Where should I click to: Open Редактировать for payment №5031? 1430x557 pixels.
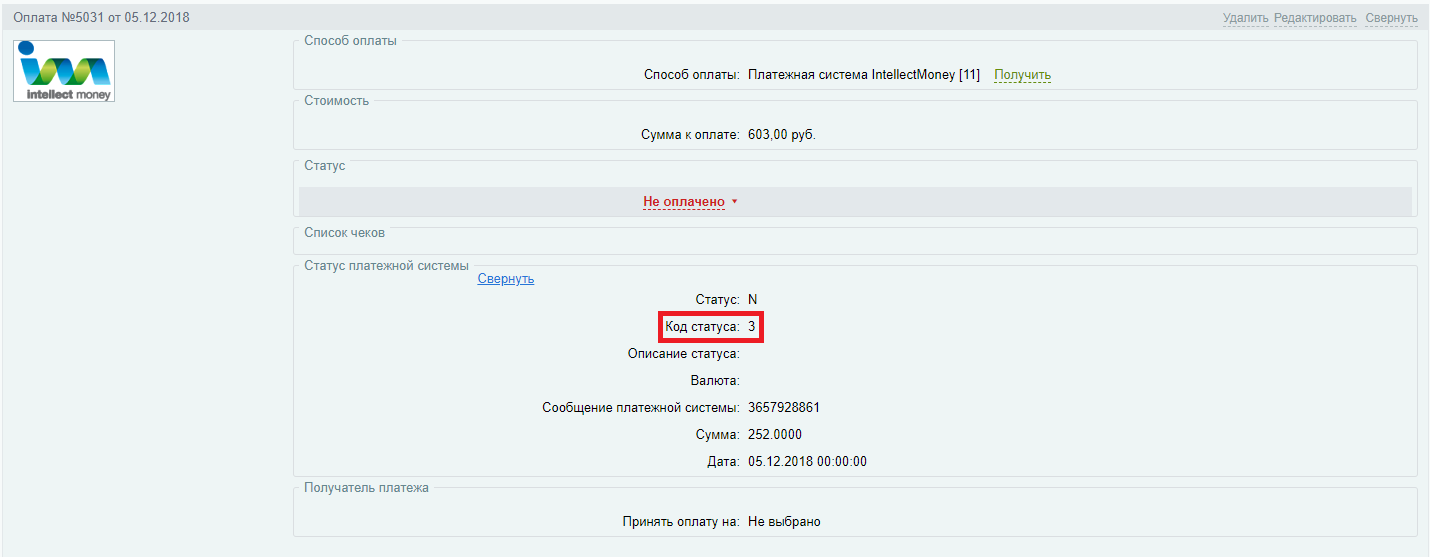tap(1315, 18)
